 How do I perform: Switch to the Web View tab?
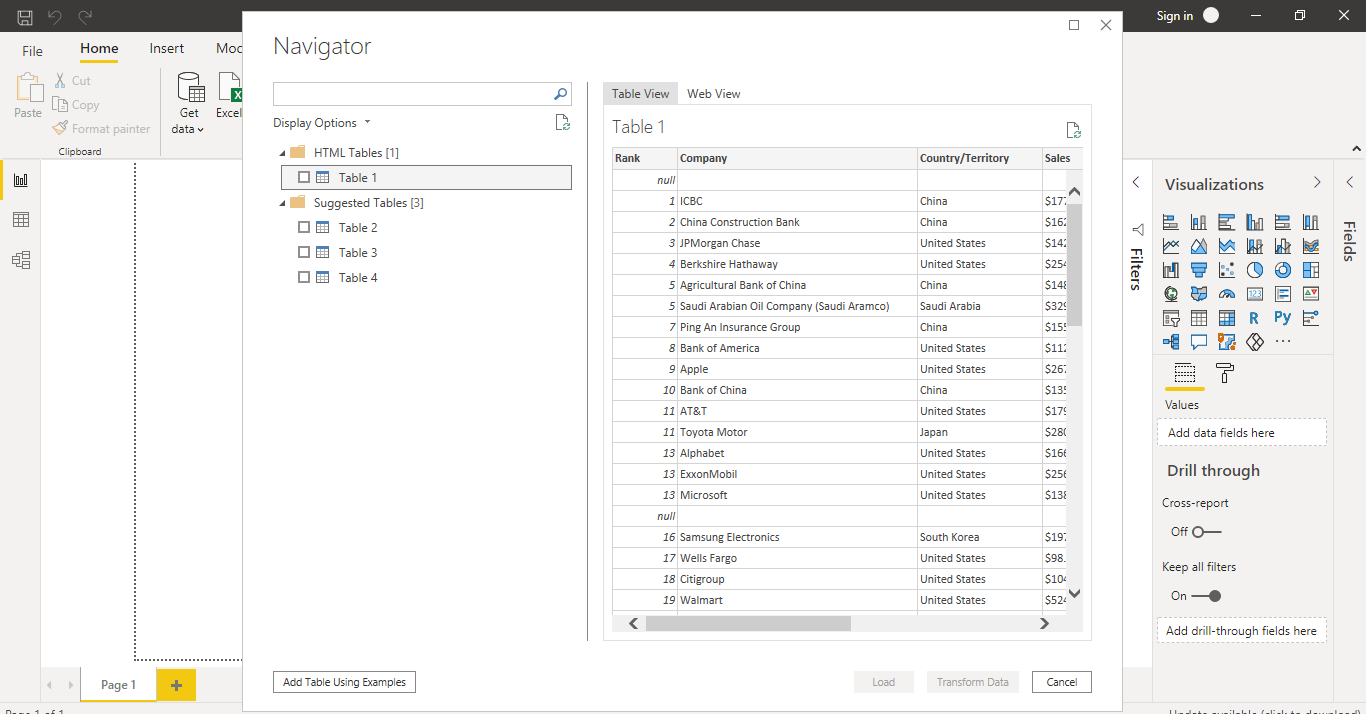coord(714,93)
